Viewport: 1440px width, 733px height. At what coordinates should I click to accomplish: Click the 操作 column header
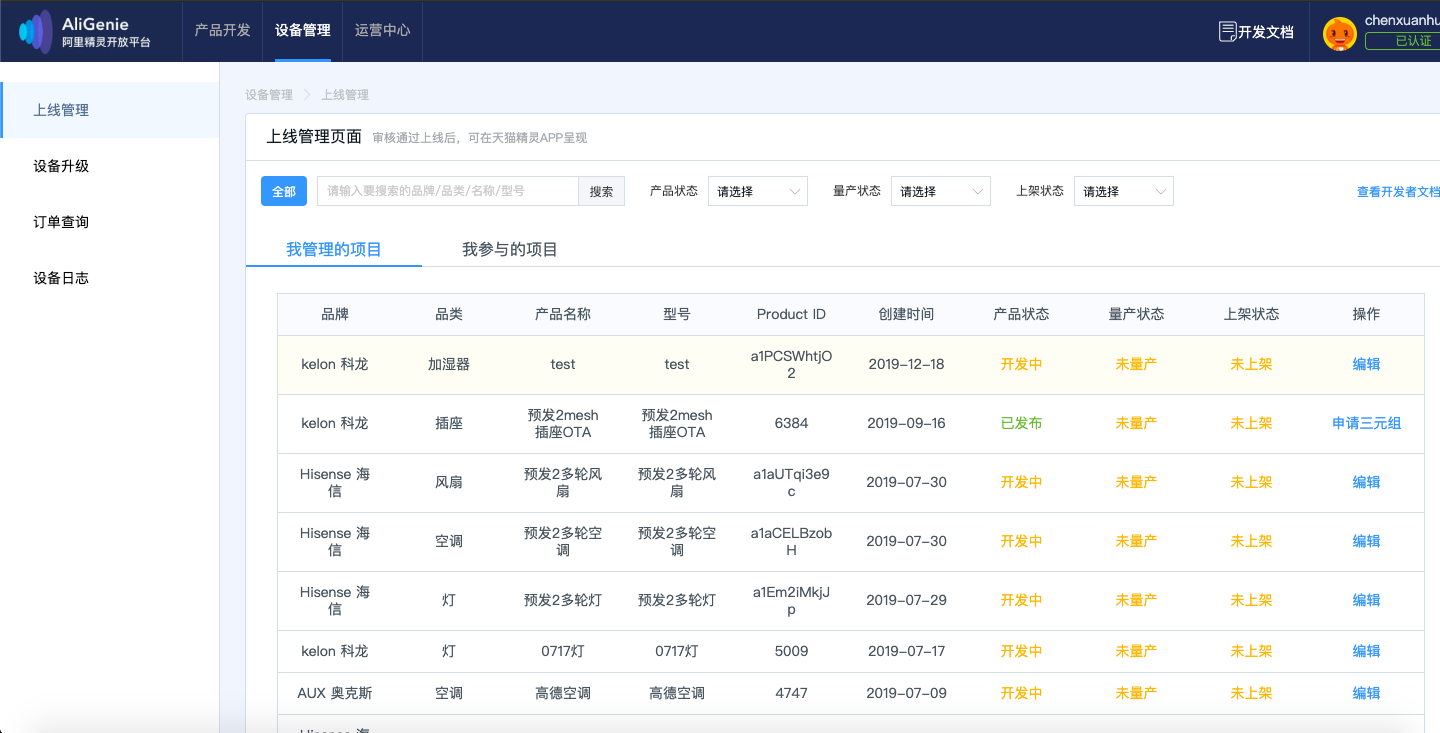[1366, 314]
